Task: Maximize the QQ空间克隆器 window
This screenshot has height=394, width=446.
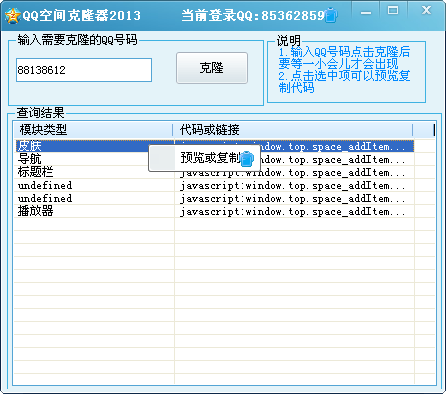Action: (393, 11)
